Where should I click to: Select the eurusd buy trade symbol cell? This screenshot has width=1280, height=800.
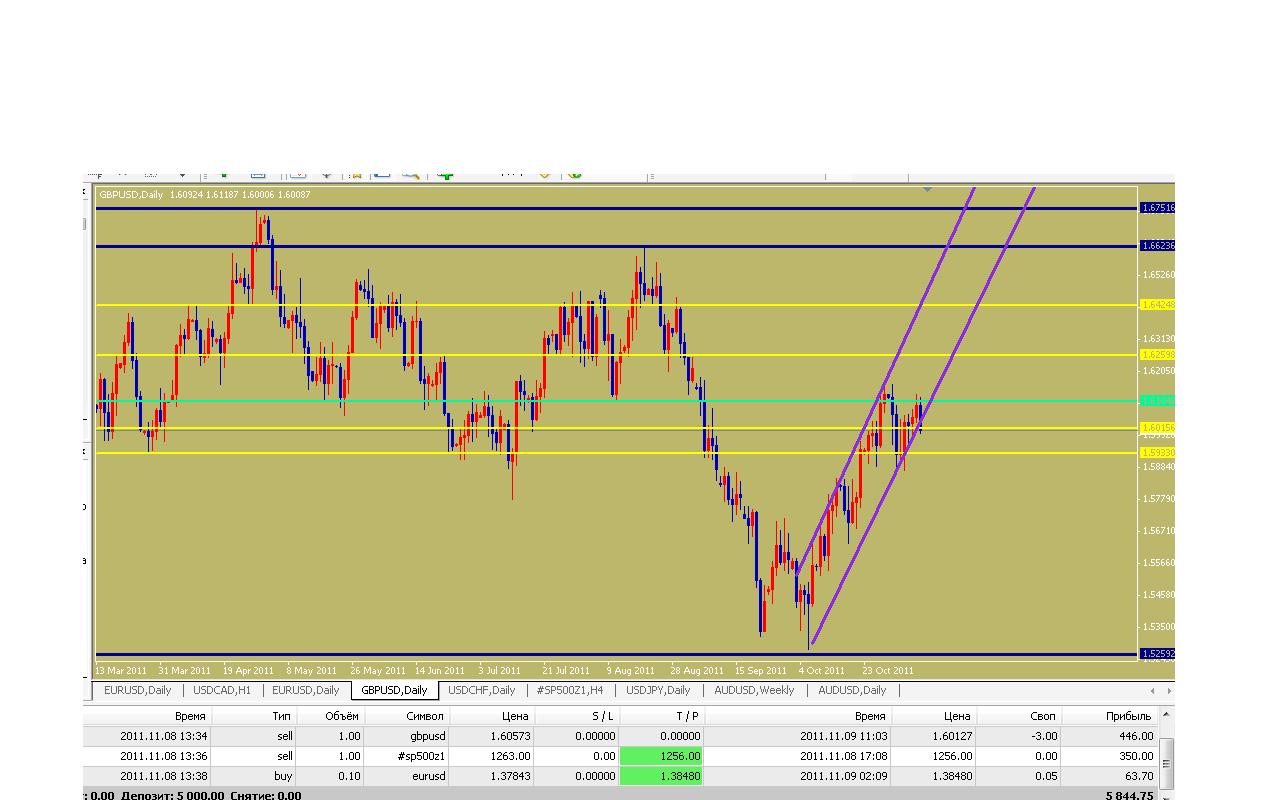pos(407,776)
